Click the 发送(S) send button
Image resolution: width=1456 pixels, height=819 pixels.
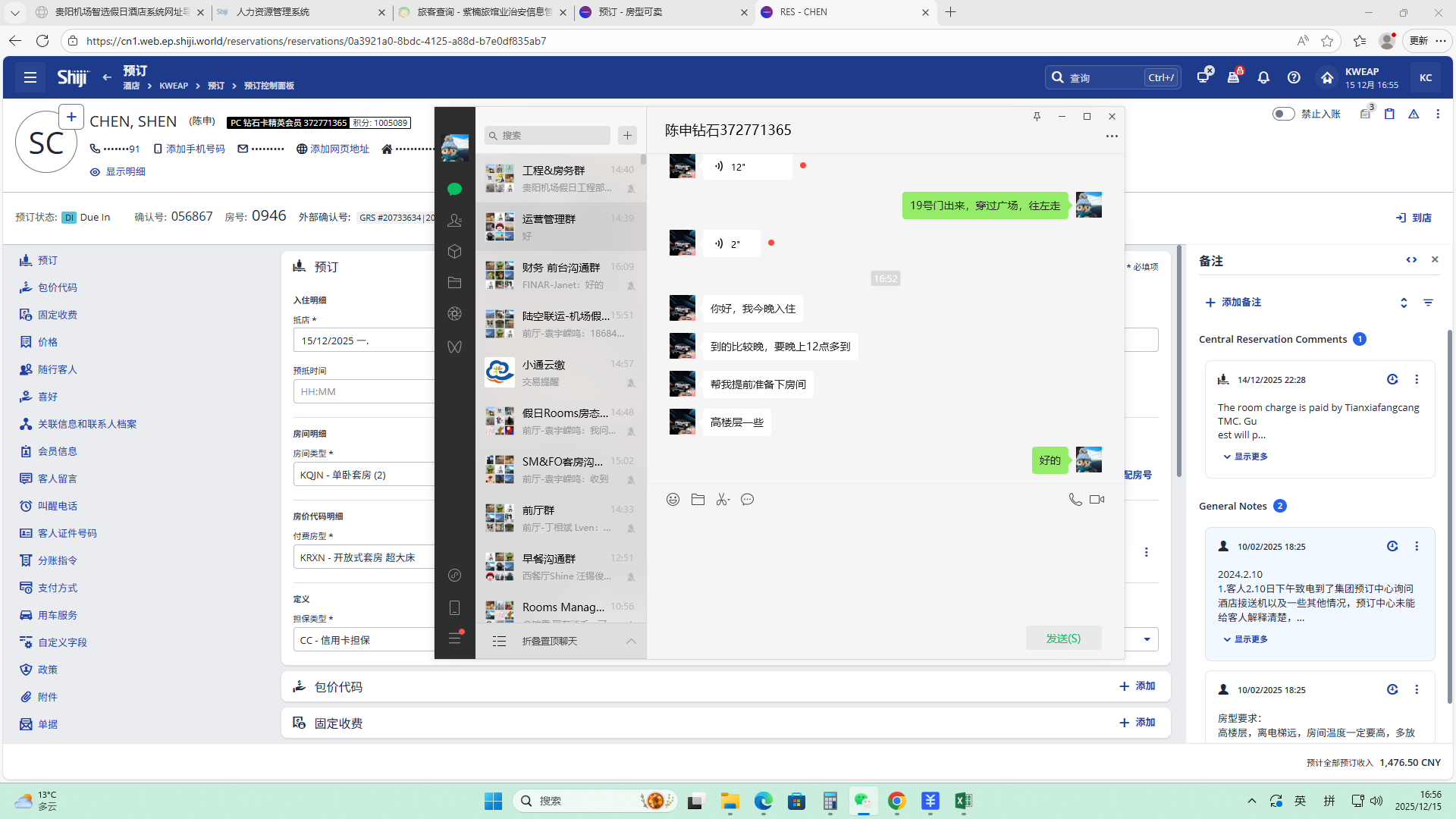(1063, 639)
